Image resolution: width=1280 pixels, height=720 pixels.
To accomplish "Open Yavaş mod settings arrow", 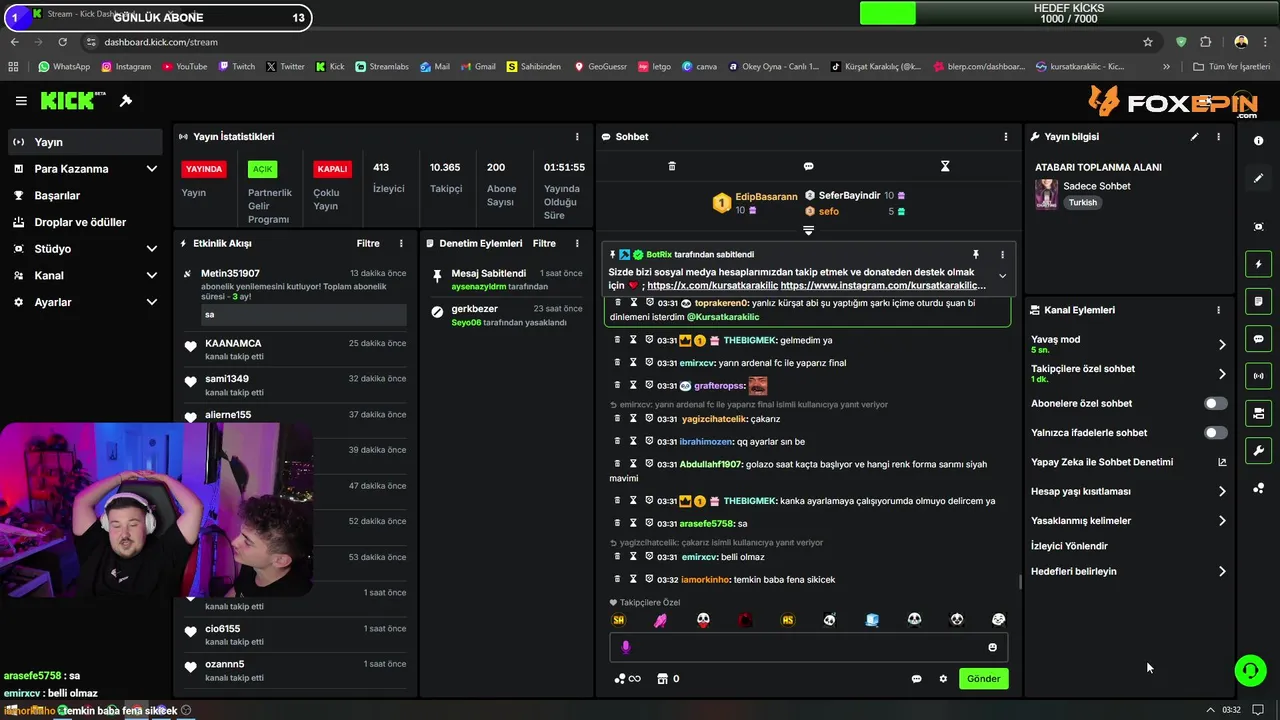I will [1221, 345].
